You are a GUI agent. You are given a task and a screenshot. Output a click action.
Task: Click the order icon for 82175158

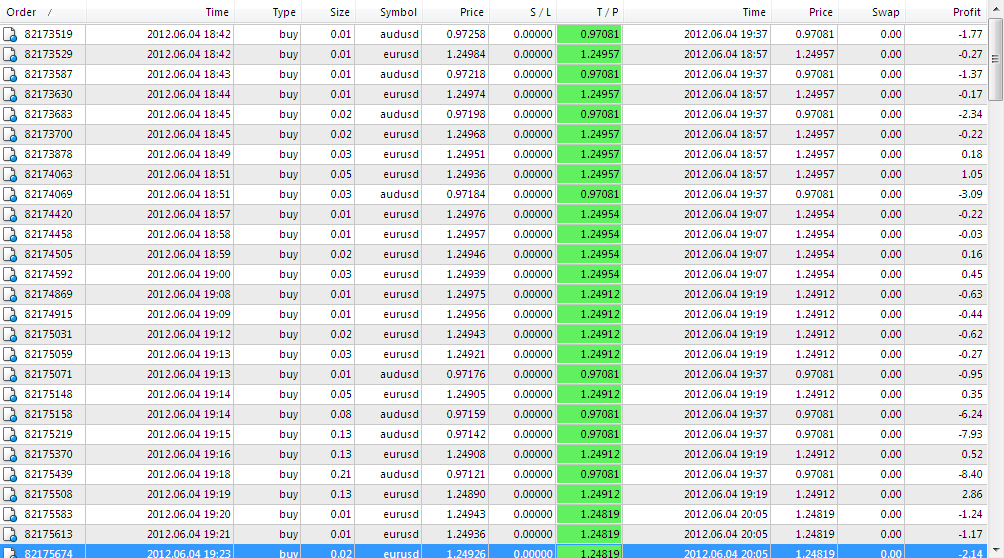point(10,414)
